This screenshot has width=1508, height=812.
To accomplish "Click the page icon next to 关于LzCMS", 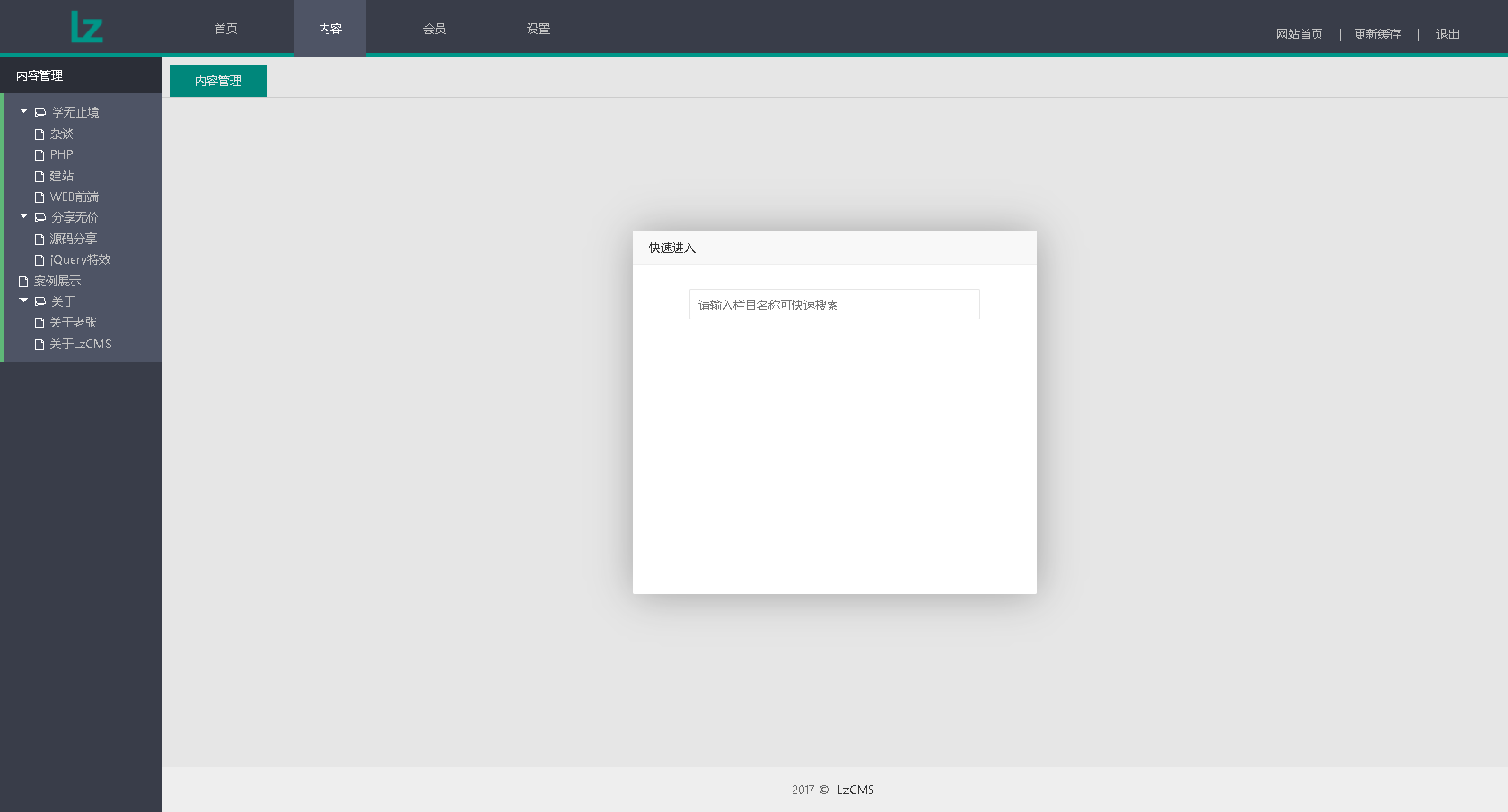I will pyautogui.click(x=39, y=345).
